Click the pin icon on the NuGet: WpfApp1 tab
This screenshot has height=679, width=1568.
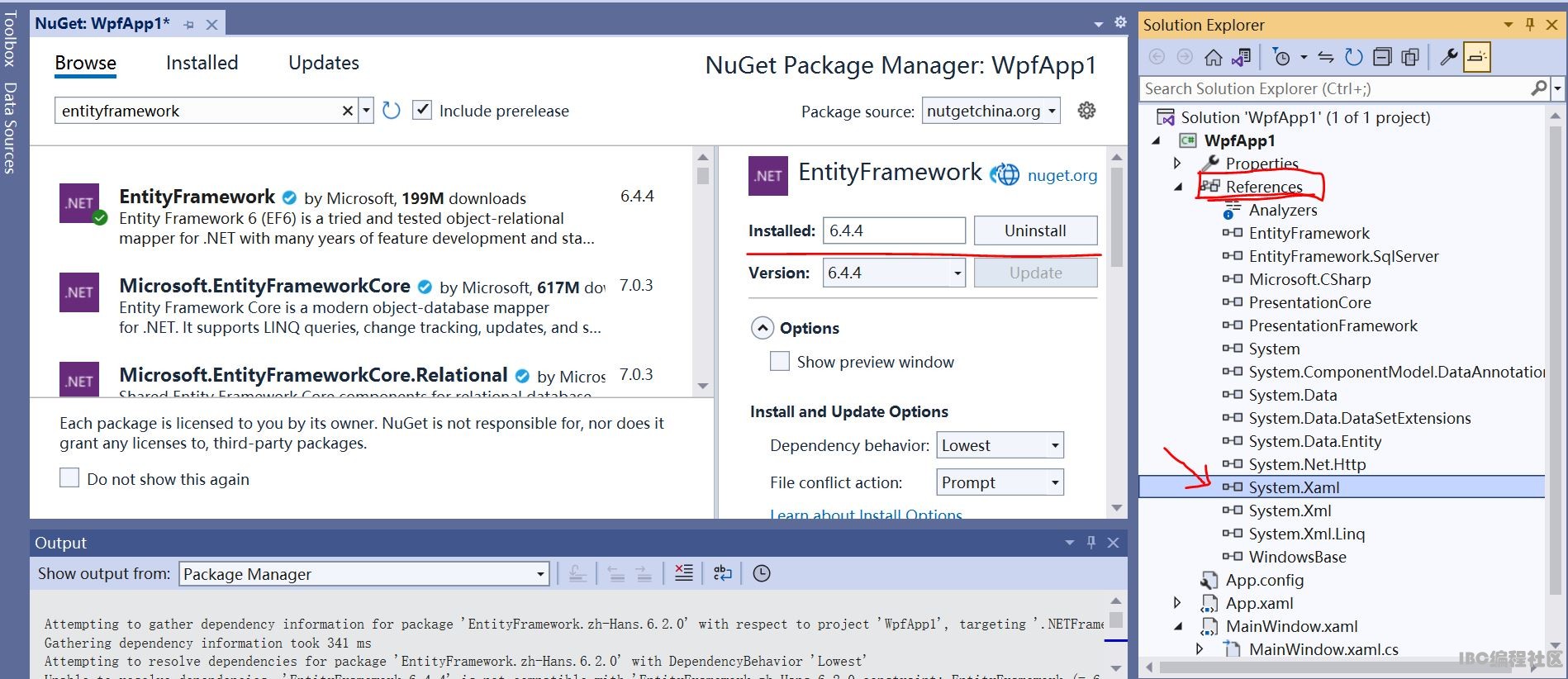point(189,25)
